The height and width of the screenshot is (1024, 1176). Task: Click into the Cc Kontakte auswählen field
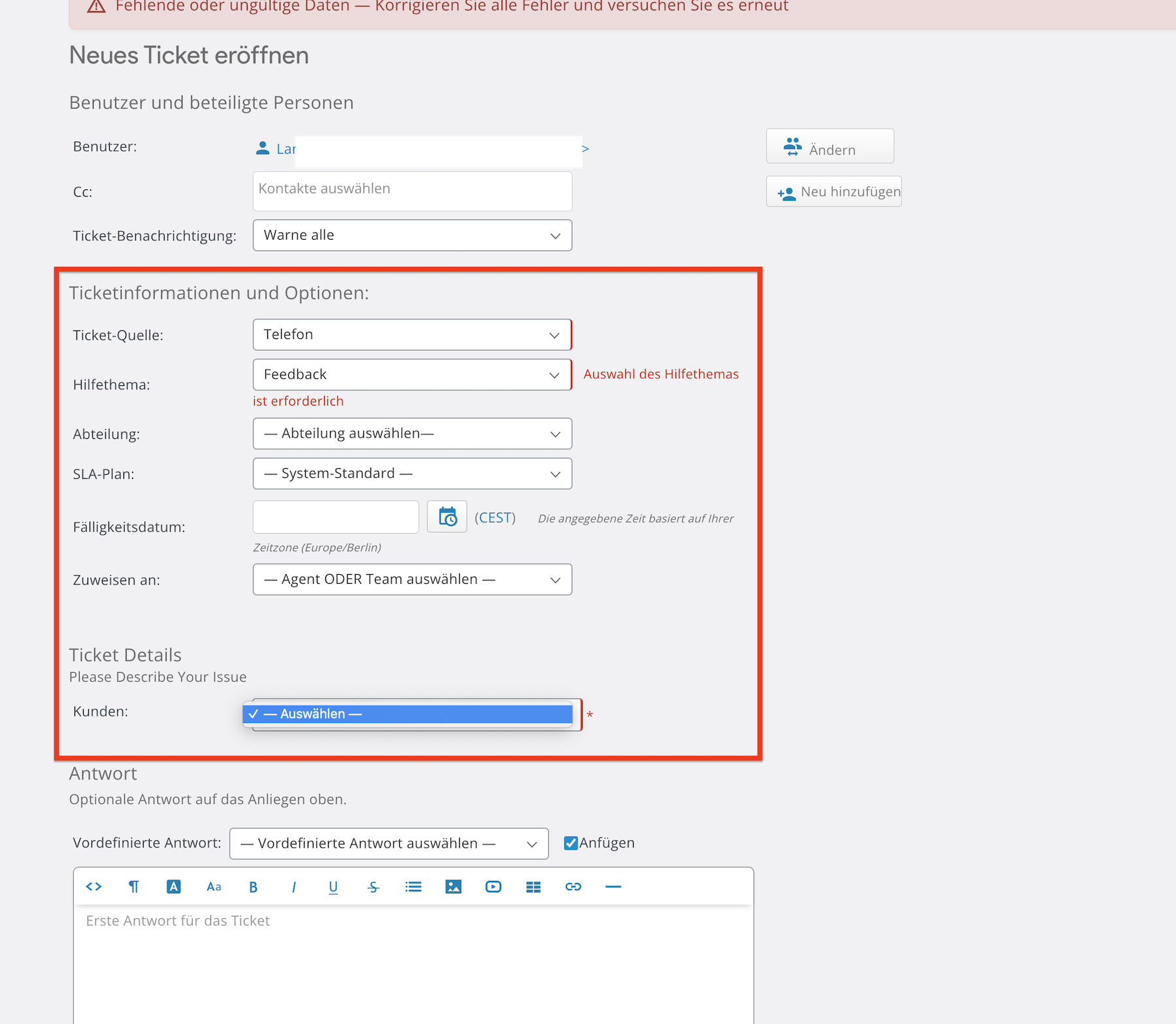click(x=412, y=191)
